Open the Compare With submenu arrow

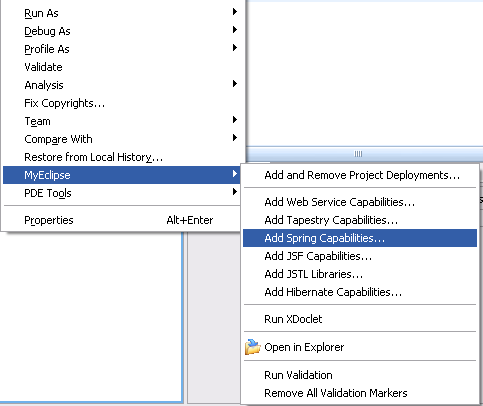(x=235, y=138)
